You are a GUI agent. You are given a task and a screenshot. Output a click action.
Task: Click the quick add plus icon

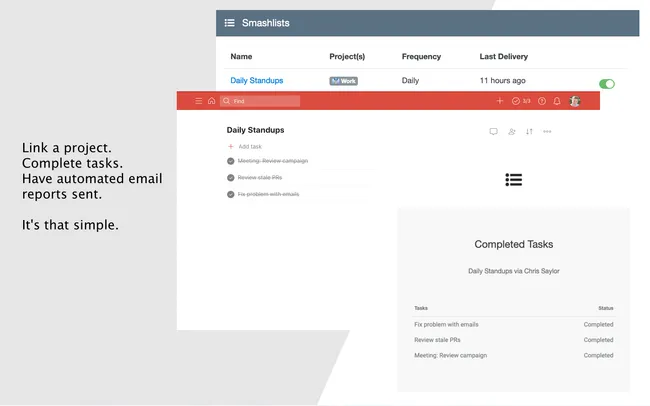pyautogui.click(x=500, y=101)
